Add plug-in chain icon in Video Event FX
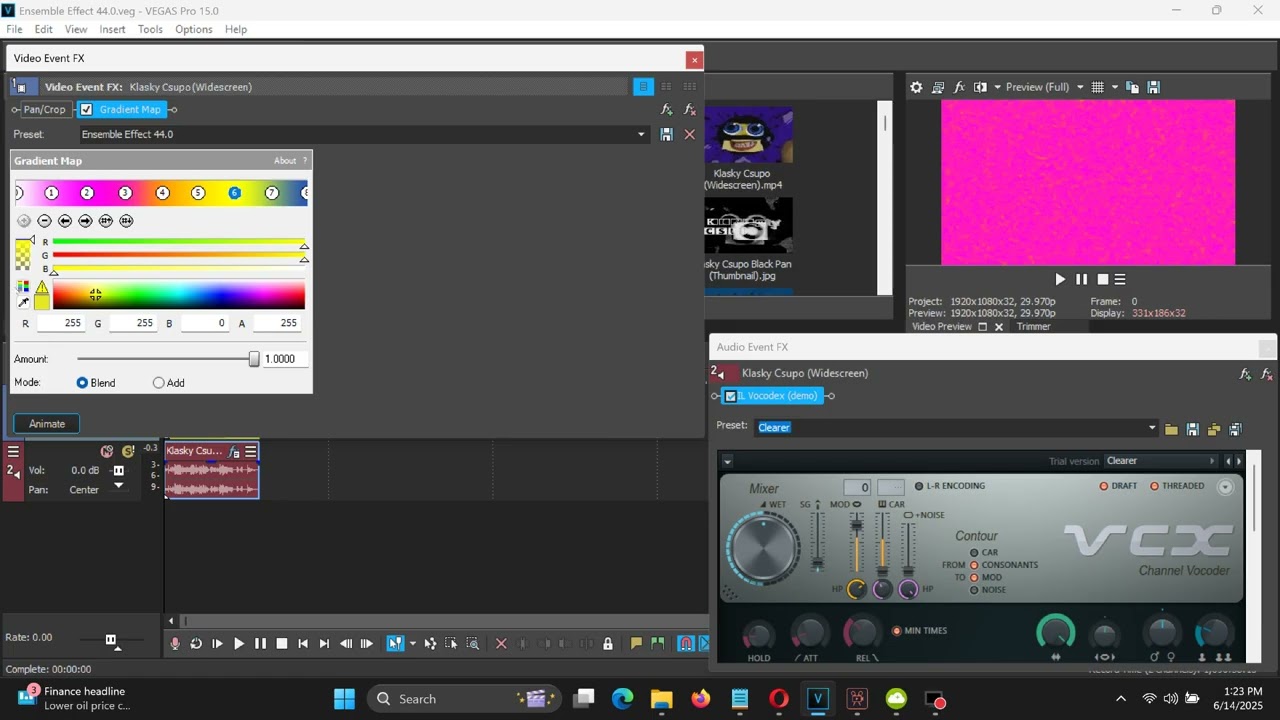The height and width of the screenshot is (720, 1280). click(x=667, y=110)
